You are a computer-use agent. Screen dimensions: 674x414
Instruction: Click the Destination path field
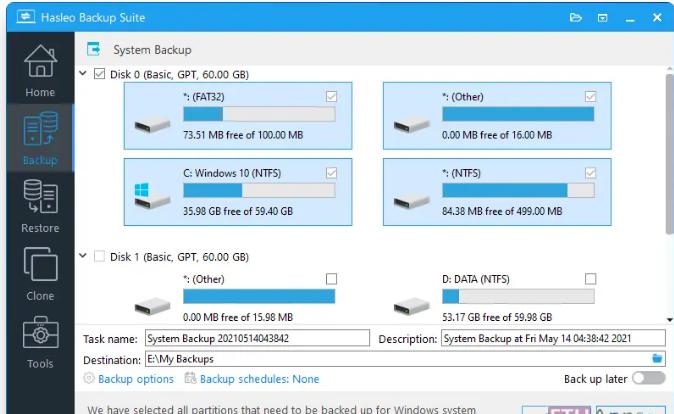click(405, 359)
